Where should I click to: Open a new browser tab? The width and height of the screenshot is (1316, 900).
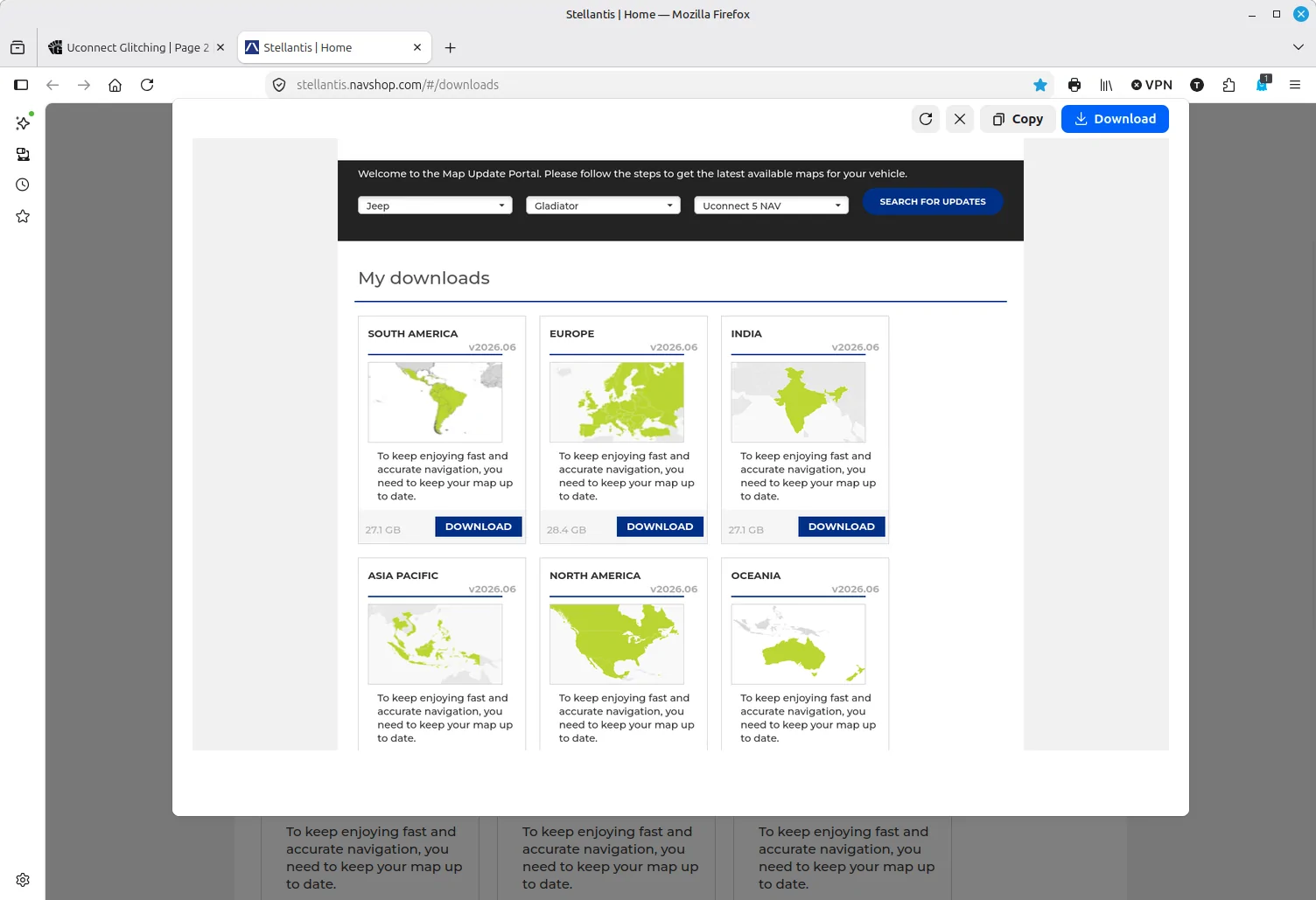(450, 48)
